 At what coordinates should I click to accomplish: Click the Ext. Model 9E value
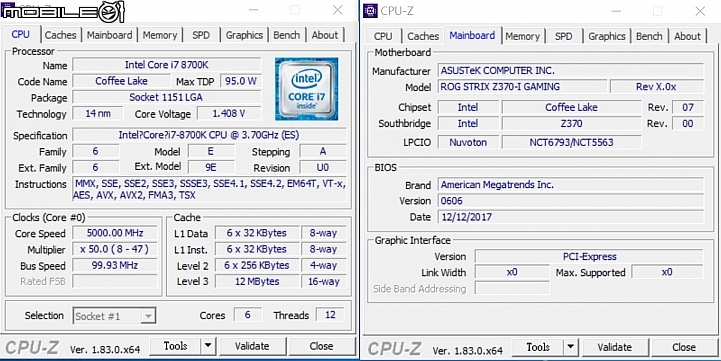pos(212,167)
